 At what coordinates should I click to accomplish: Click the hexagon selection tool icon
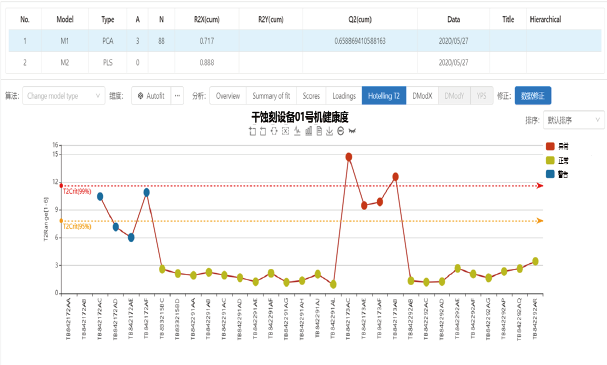(274, 131)
